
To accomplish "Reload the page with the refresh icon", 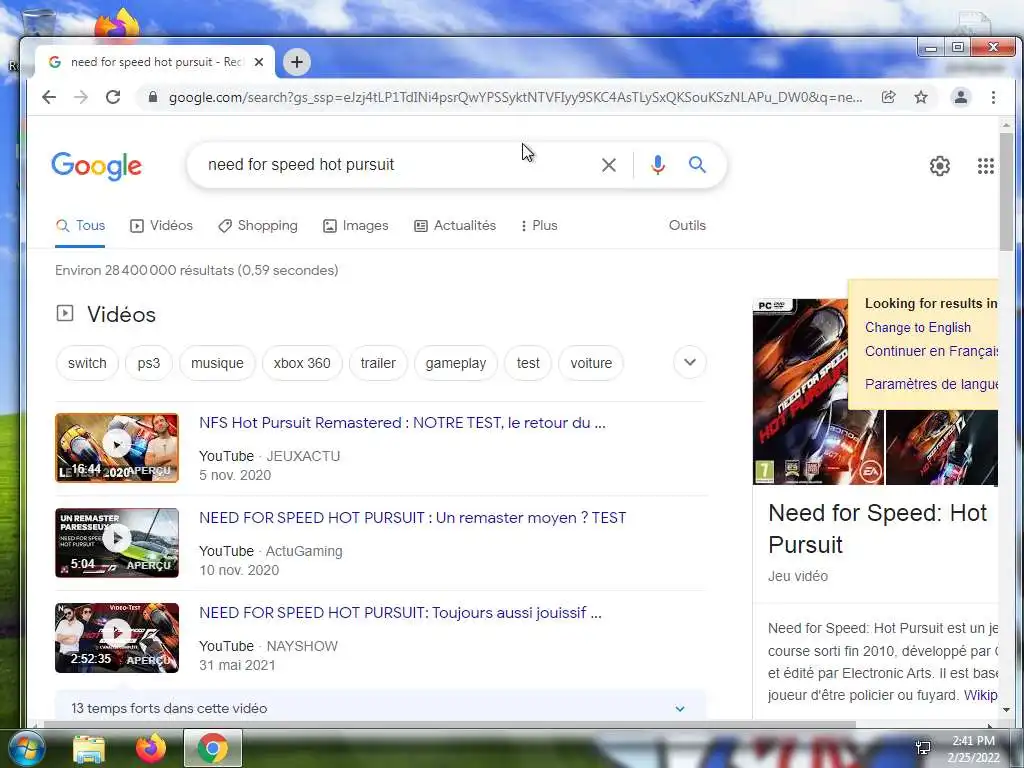I will (113, 97).
